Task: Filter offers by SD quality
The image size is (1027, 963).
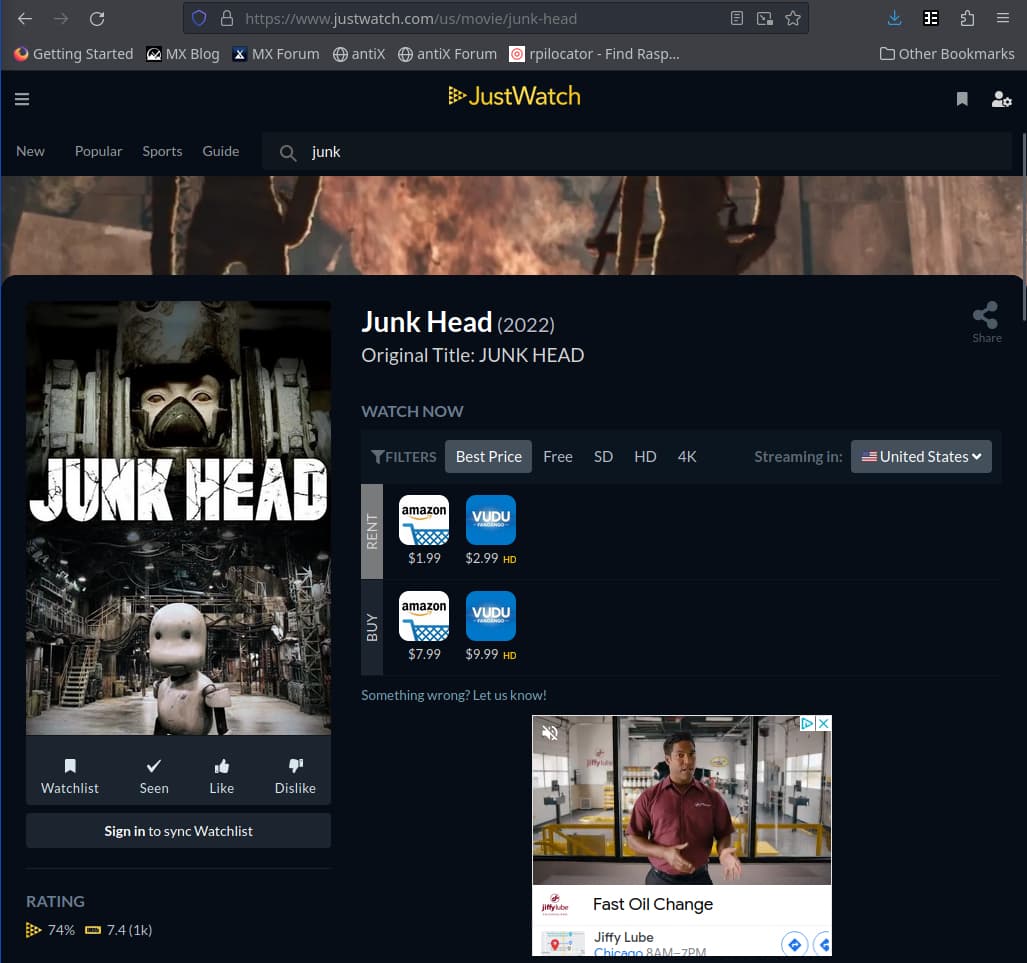Action: tap(603, 457)
